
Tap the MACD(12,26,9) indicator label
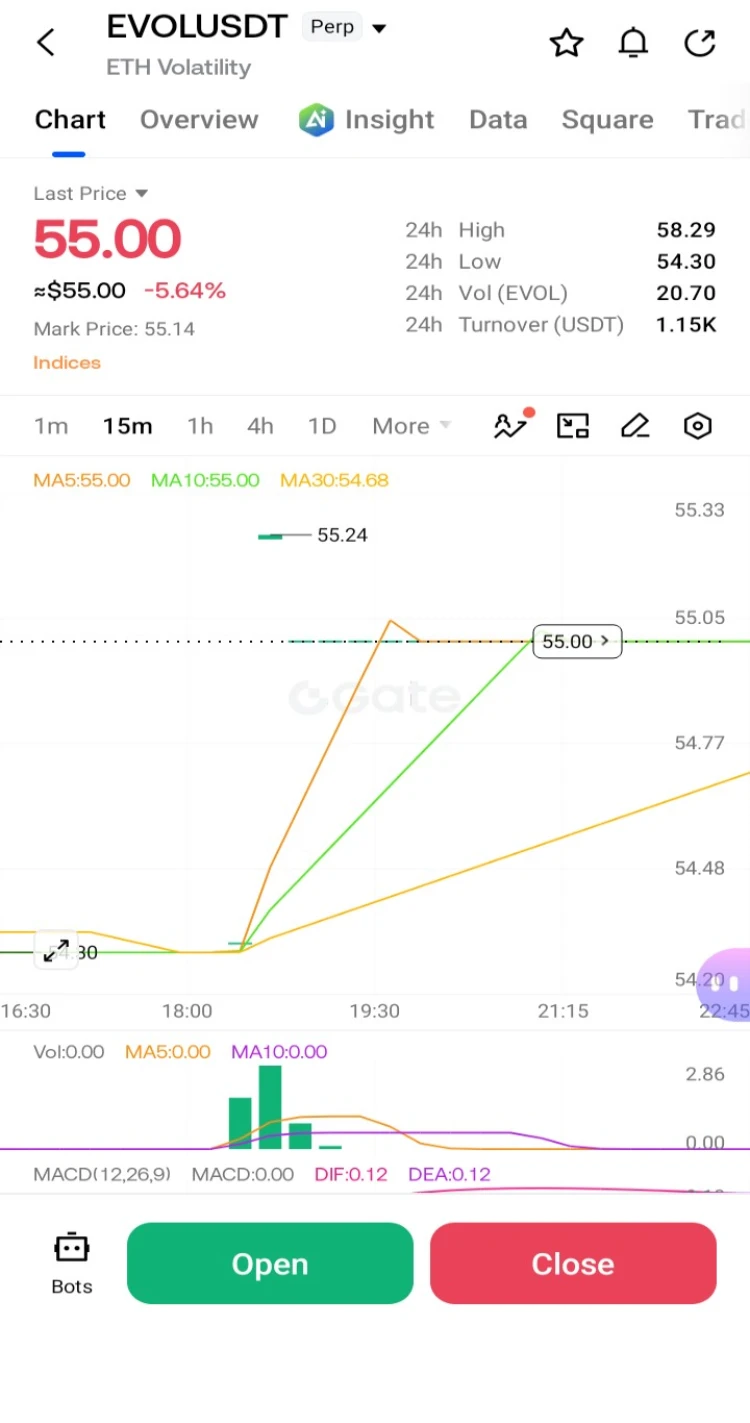click(x=102, y=1174)
